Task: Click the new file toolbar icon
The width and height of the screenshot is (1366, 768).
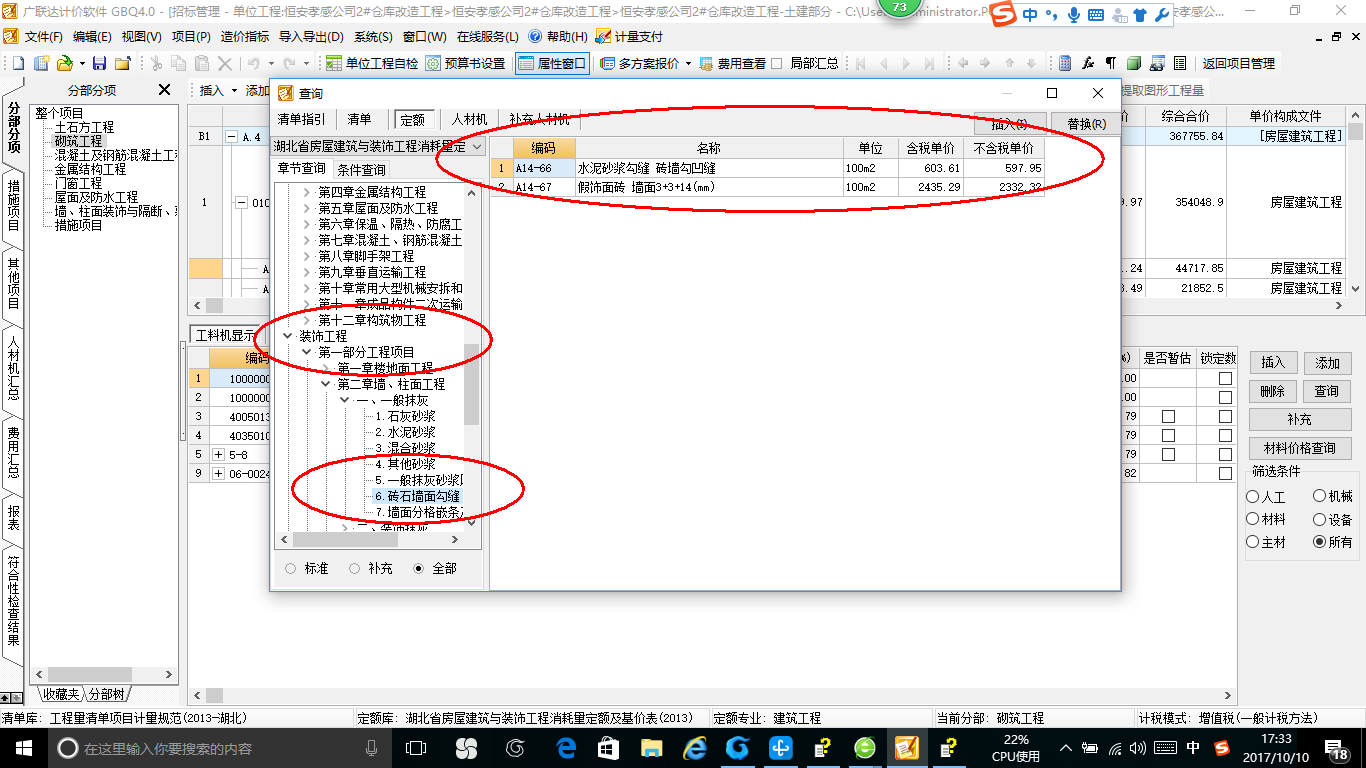Action: [19, 63]
